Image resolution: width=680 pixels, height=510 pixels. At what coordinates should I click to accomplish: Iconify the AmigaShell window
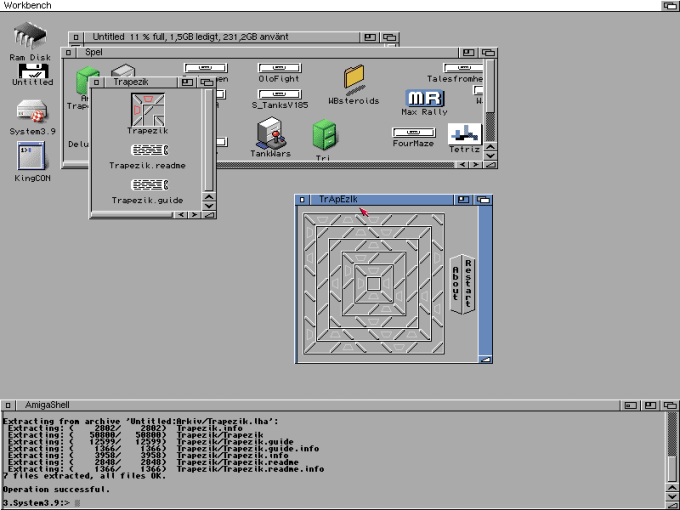[x=631, y=405]
